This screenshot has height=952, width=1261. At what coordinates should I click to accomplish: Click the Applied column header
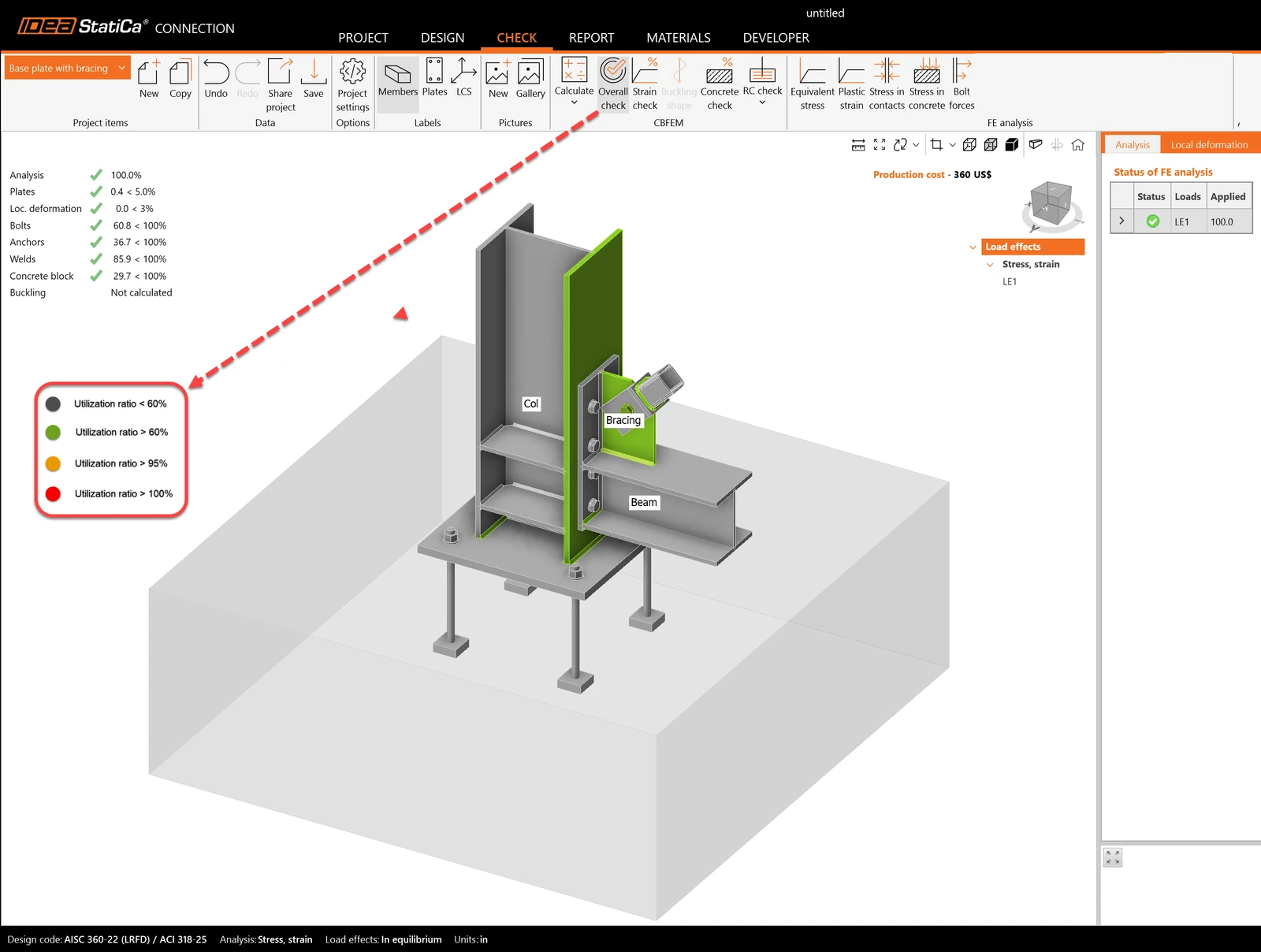click(1228, 197)
